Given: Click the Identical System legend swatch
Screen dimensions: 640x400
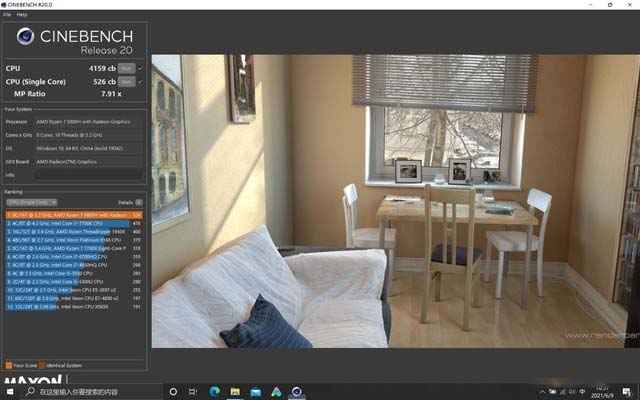Looking at the screenshot, I should 42,365.
